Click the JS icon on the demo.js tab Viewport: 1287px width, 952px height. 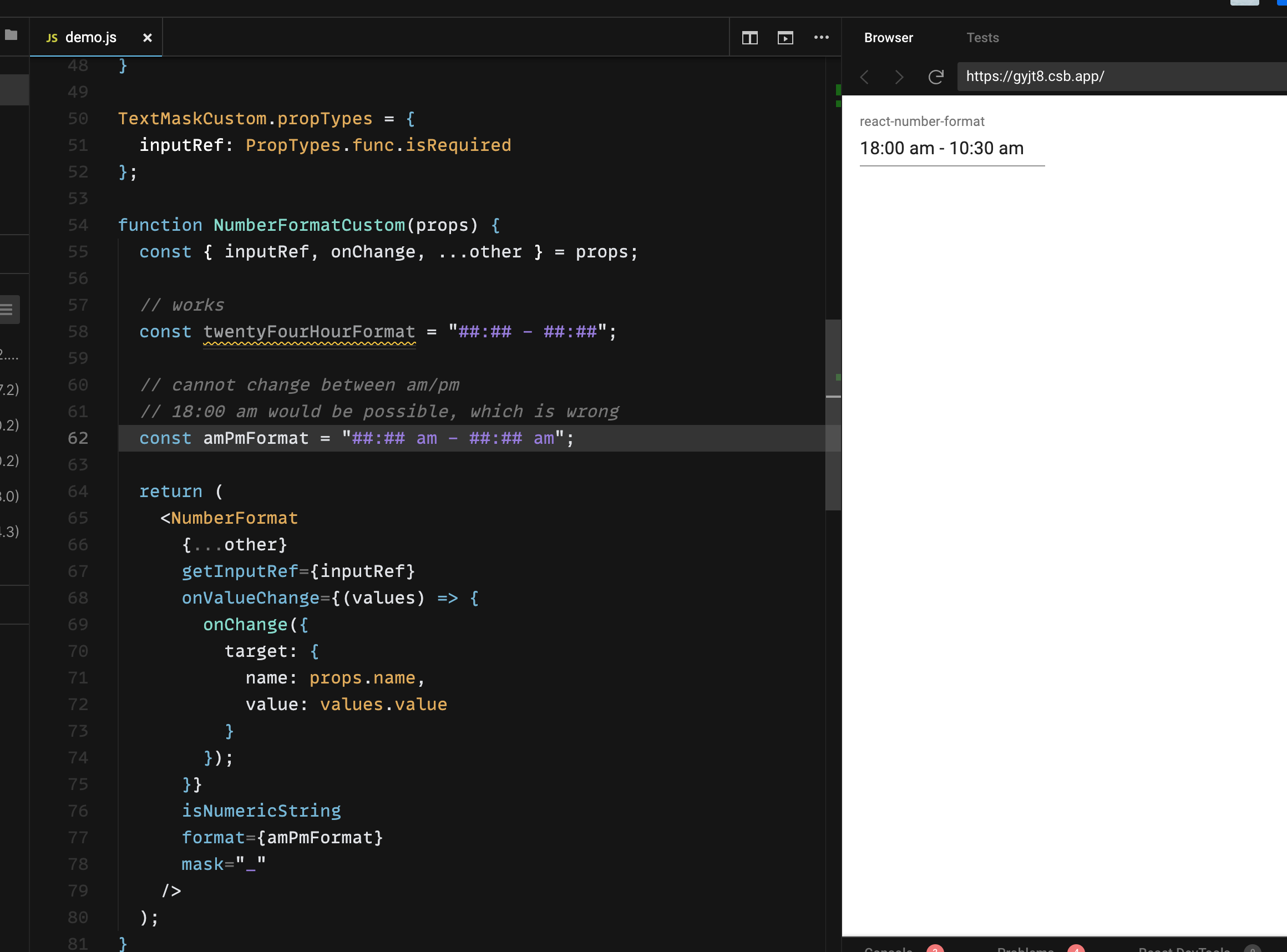pyautogui.click(x=52, y=38)
